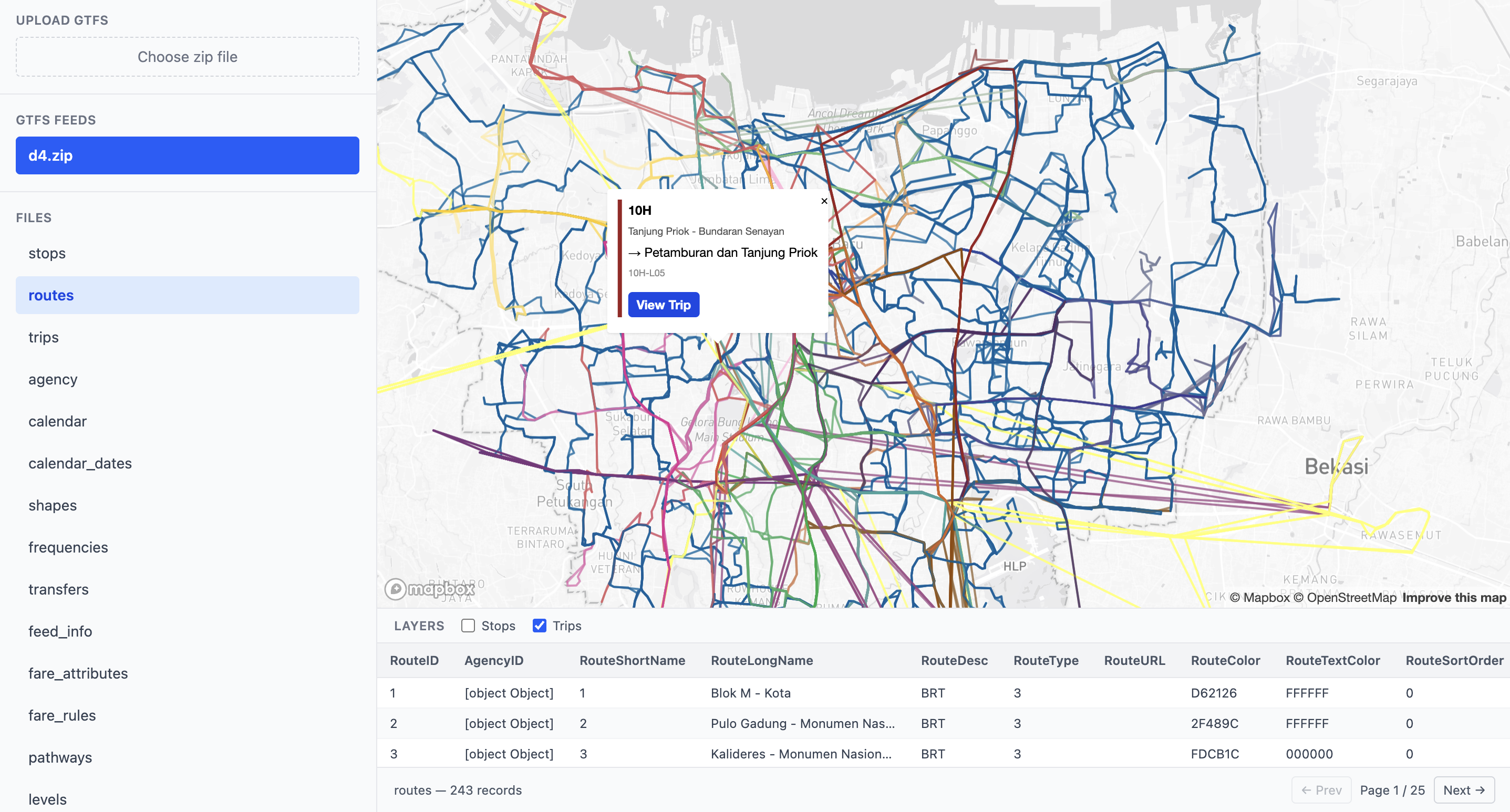Disable the Trips layer checkbox

[539, 626]
